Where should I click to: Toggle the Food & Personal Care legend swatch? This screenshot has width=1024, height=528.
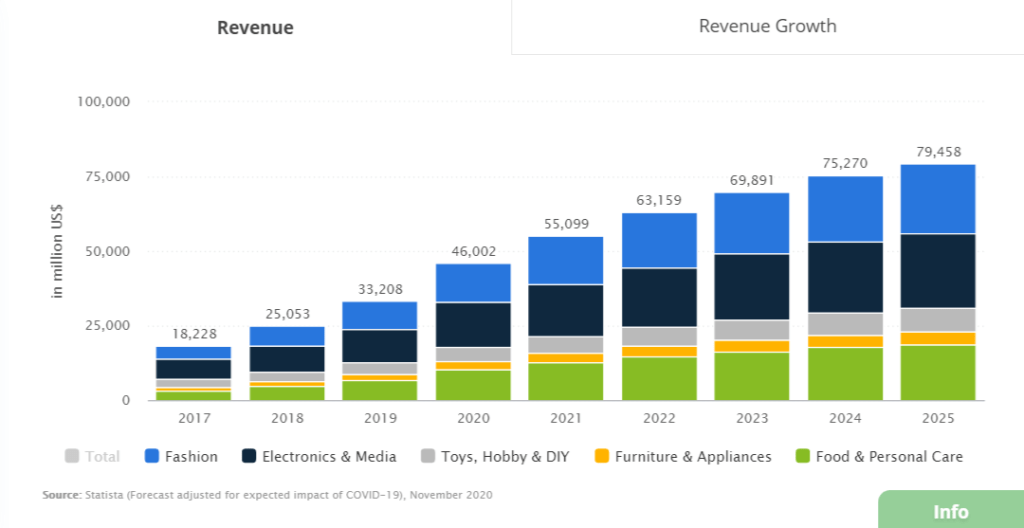[802, 456]
